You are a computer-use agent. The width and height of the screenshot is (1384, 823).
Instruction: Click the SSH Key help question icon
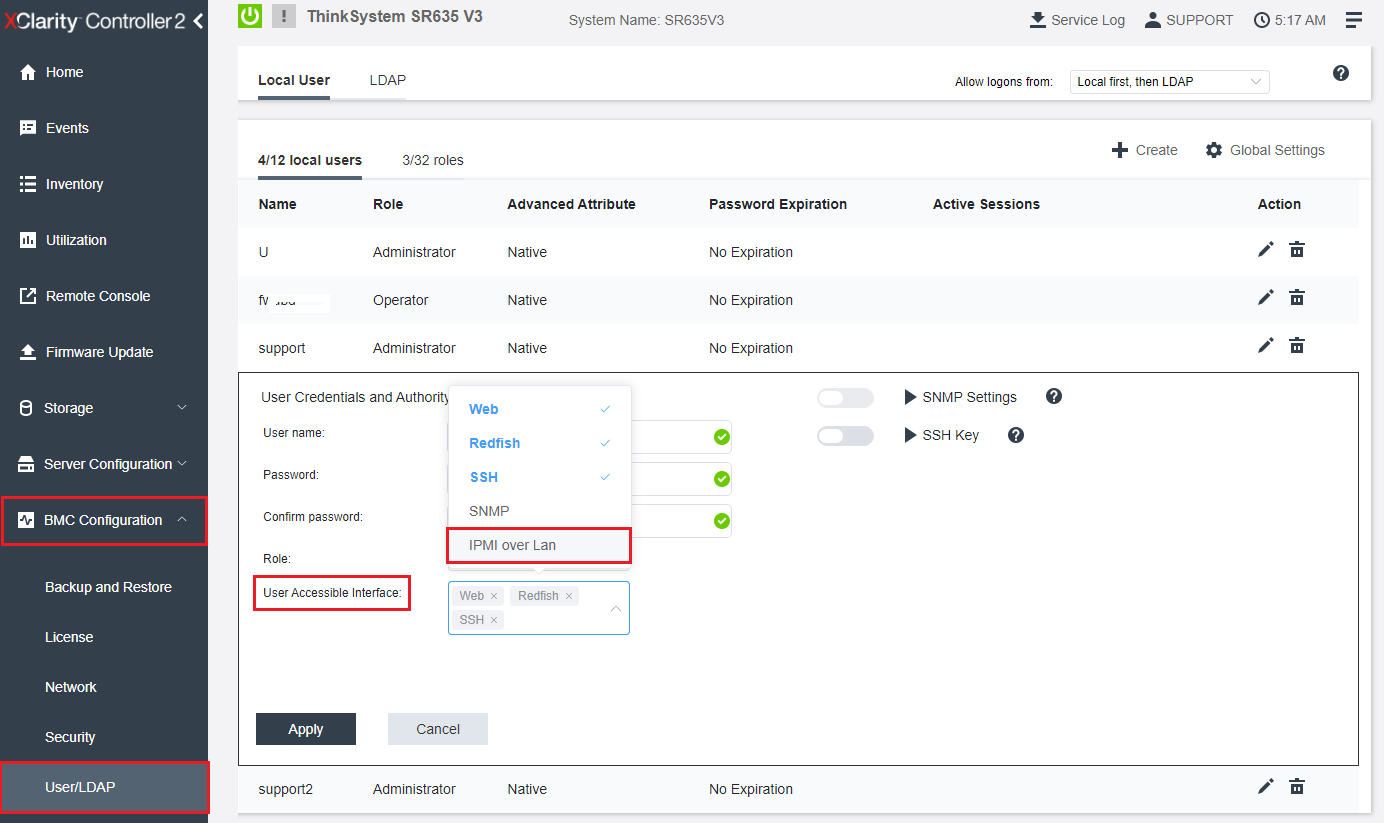1016,435
